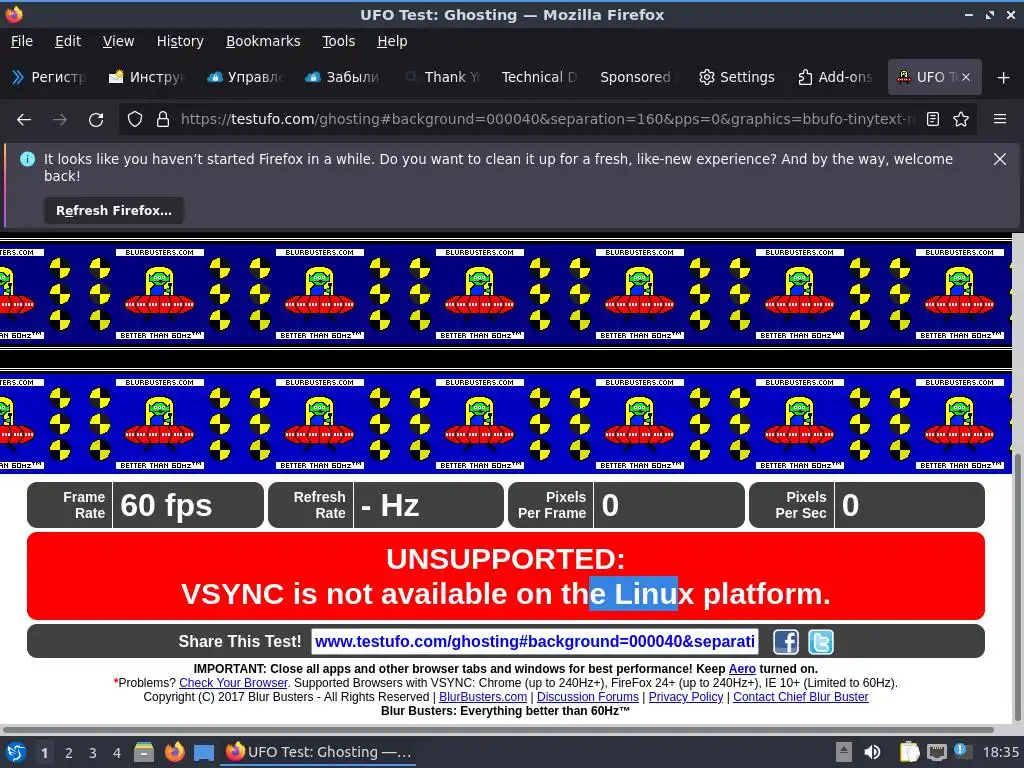Screen dimensions: 1024x768
Task: Show tab list overflow chevron at left
Action: tap(18, 77)
